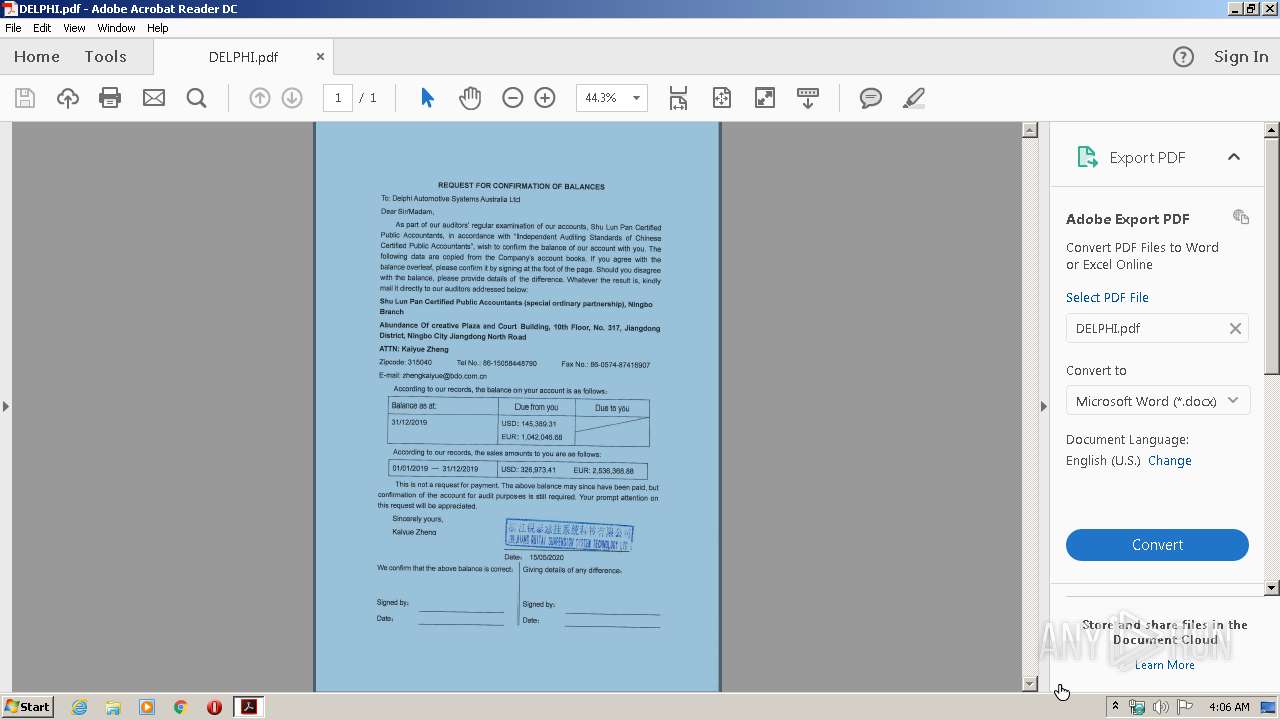Image resolution: width=1280 pixels, height=720 pixels.
Task: Click the blue Convert button
Action: click(x=1157, y=545)
